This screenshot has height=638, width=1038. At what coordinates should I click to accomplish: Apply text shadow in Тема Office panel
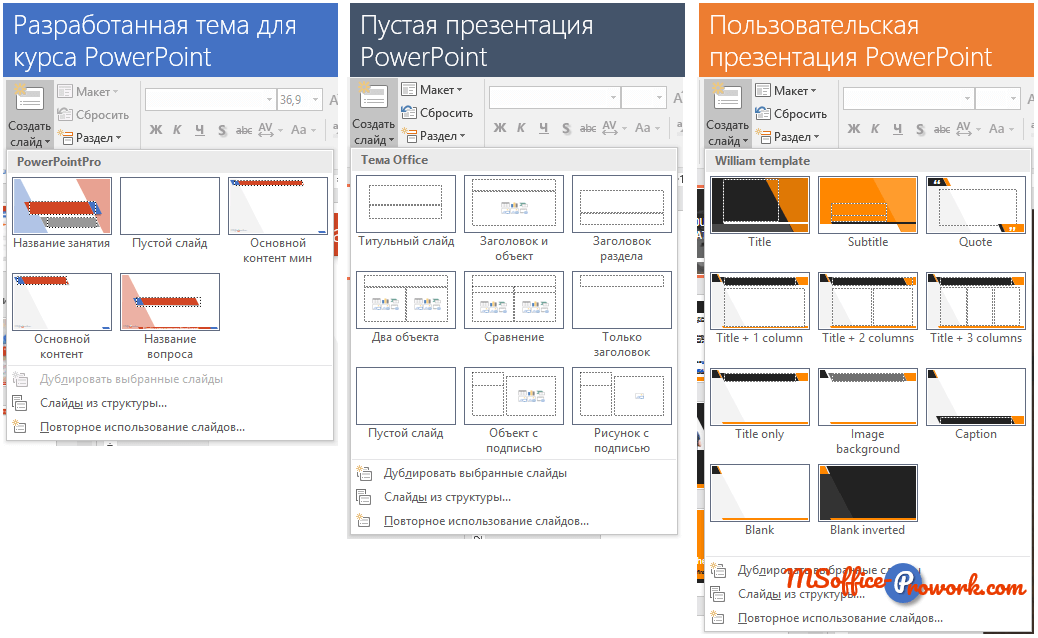click(567, 128)
